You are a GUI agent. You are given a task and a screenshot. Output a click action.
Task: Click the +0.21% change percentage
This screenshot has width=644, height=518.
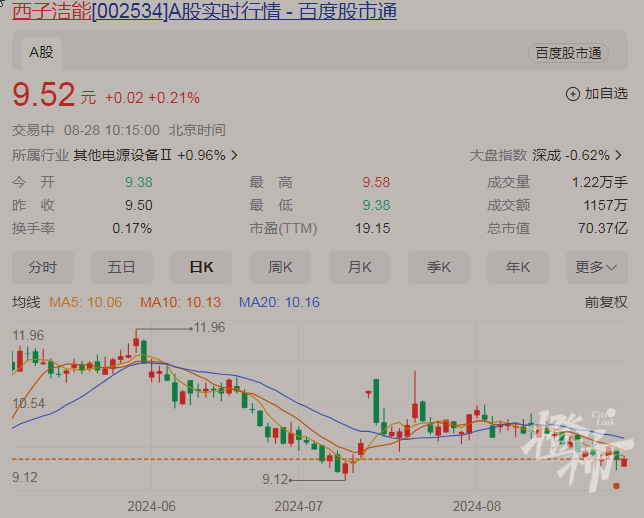click(174, 98)
